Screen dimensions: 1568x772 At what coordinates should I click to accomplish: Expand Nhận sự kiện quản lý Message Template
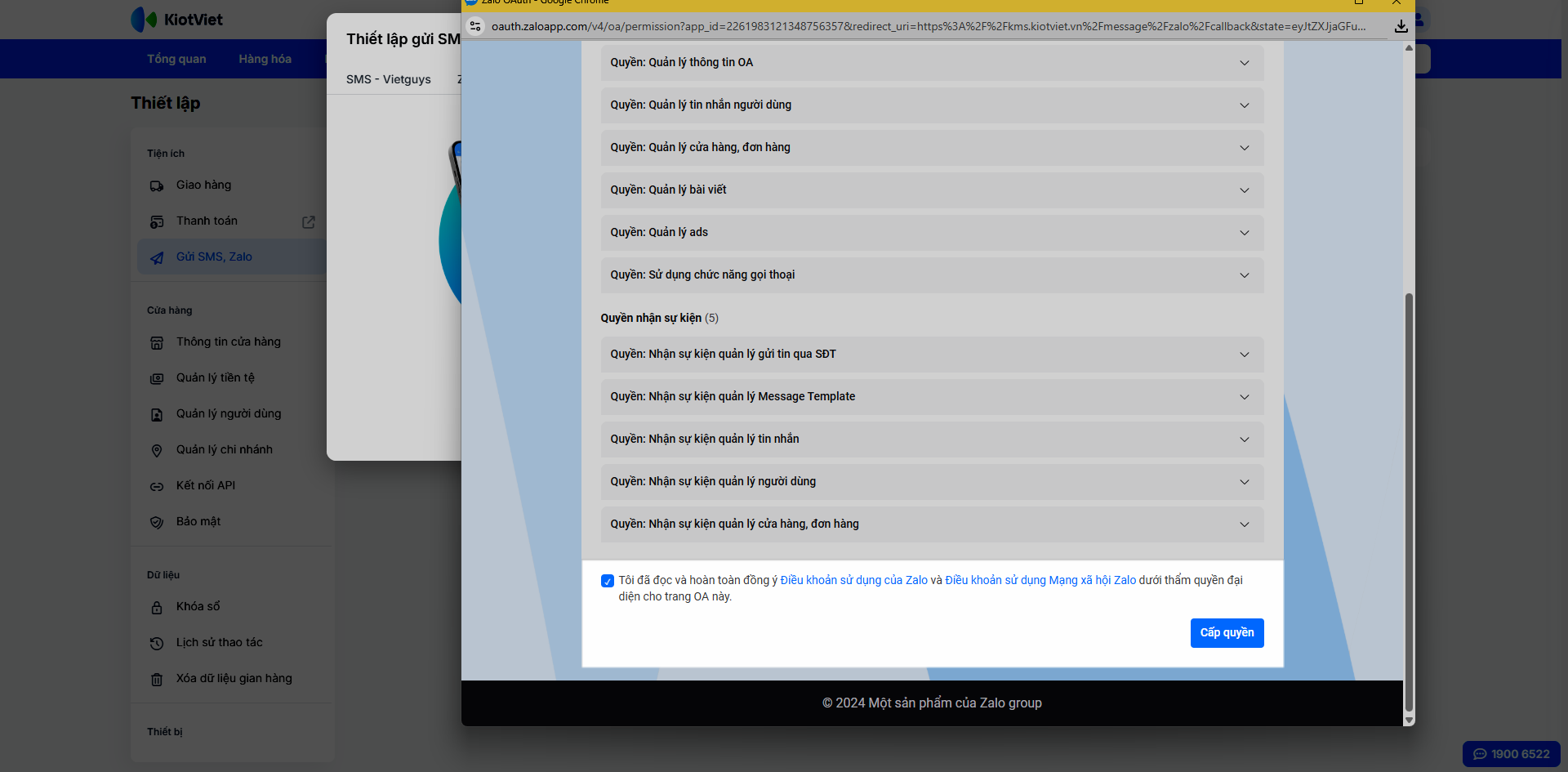(x=933, y=397)
